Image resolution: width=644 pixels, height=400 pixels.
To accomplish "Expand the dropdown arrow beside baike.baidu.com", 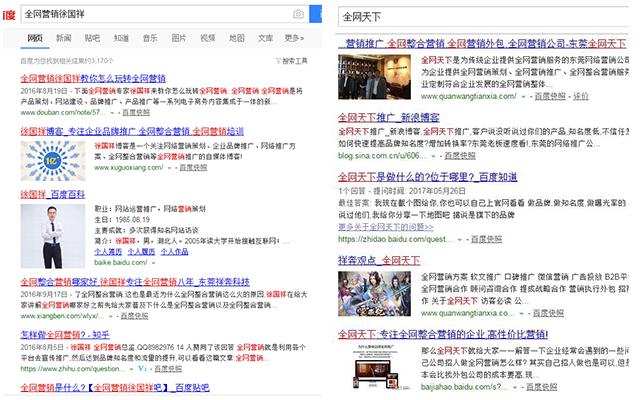I will pyautogui.click(x=153, y=263).
